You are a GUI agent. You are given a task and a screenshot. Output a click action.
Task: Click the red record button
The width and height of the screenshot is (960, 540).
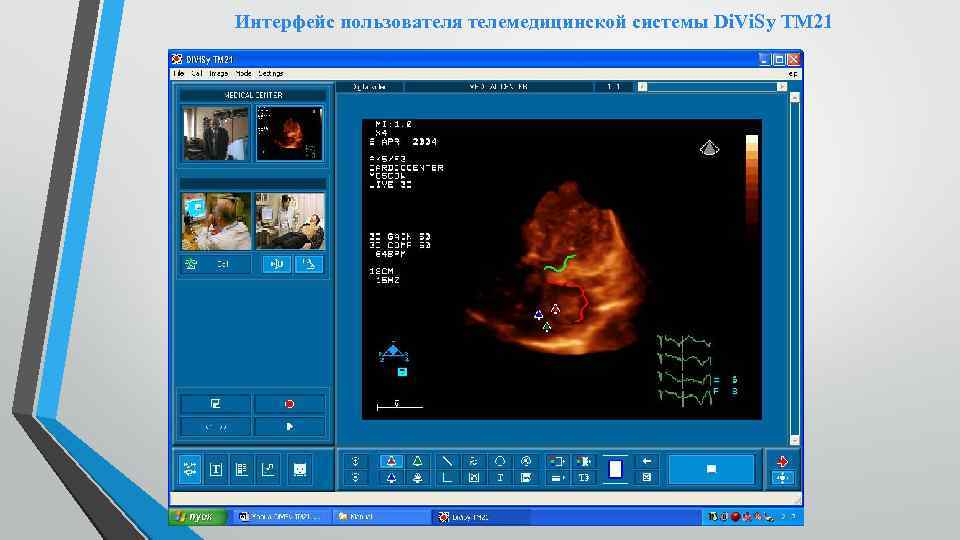[290, 404]
